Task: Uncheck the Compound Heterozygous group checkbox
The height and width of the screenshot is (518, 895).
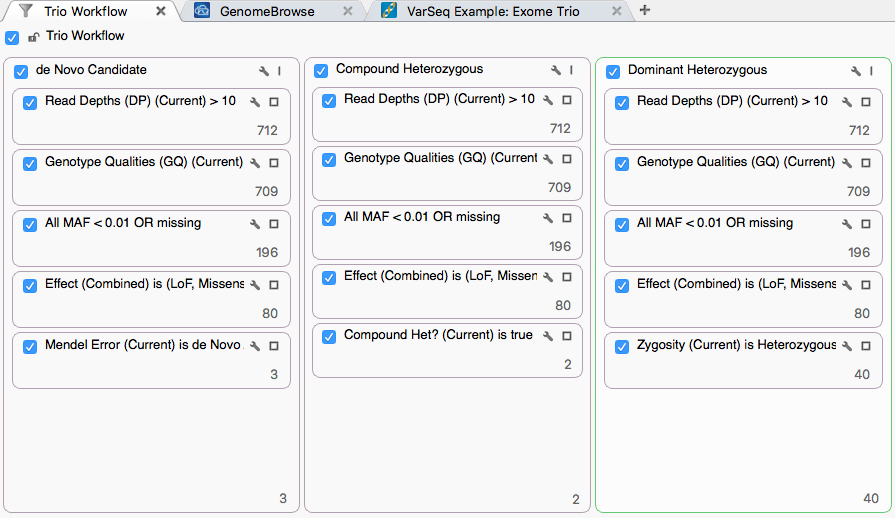Action: pos(321,71)
